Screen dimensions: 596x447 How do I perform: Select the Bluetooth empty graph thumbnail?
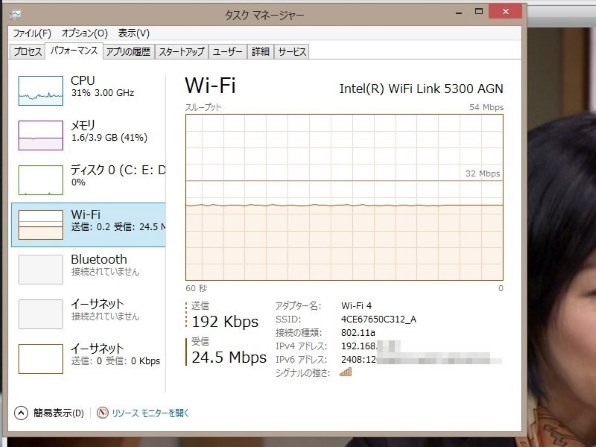coord(41,269)
